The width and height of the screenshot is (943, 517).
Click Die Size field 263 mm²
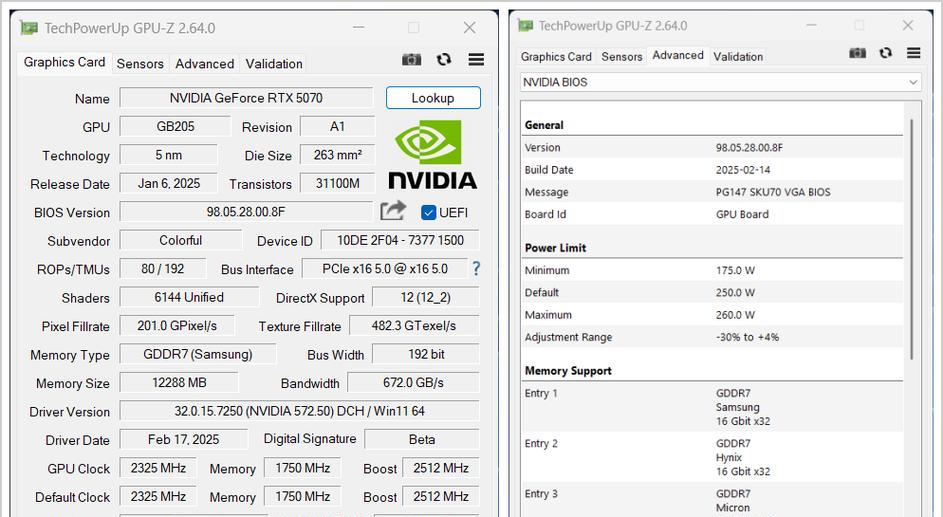[x=337, y=155]
